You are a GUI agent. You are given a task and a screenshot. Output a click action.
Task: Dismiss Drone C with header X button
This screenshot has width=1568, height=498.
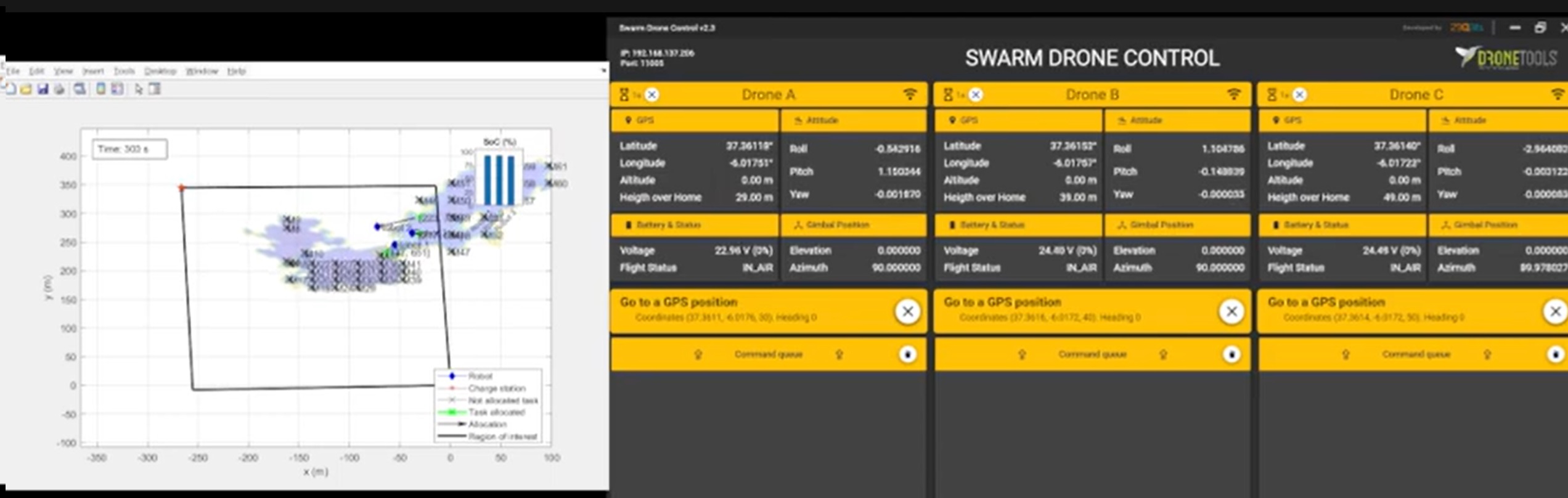tap(1299, 95)
